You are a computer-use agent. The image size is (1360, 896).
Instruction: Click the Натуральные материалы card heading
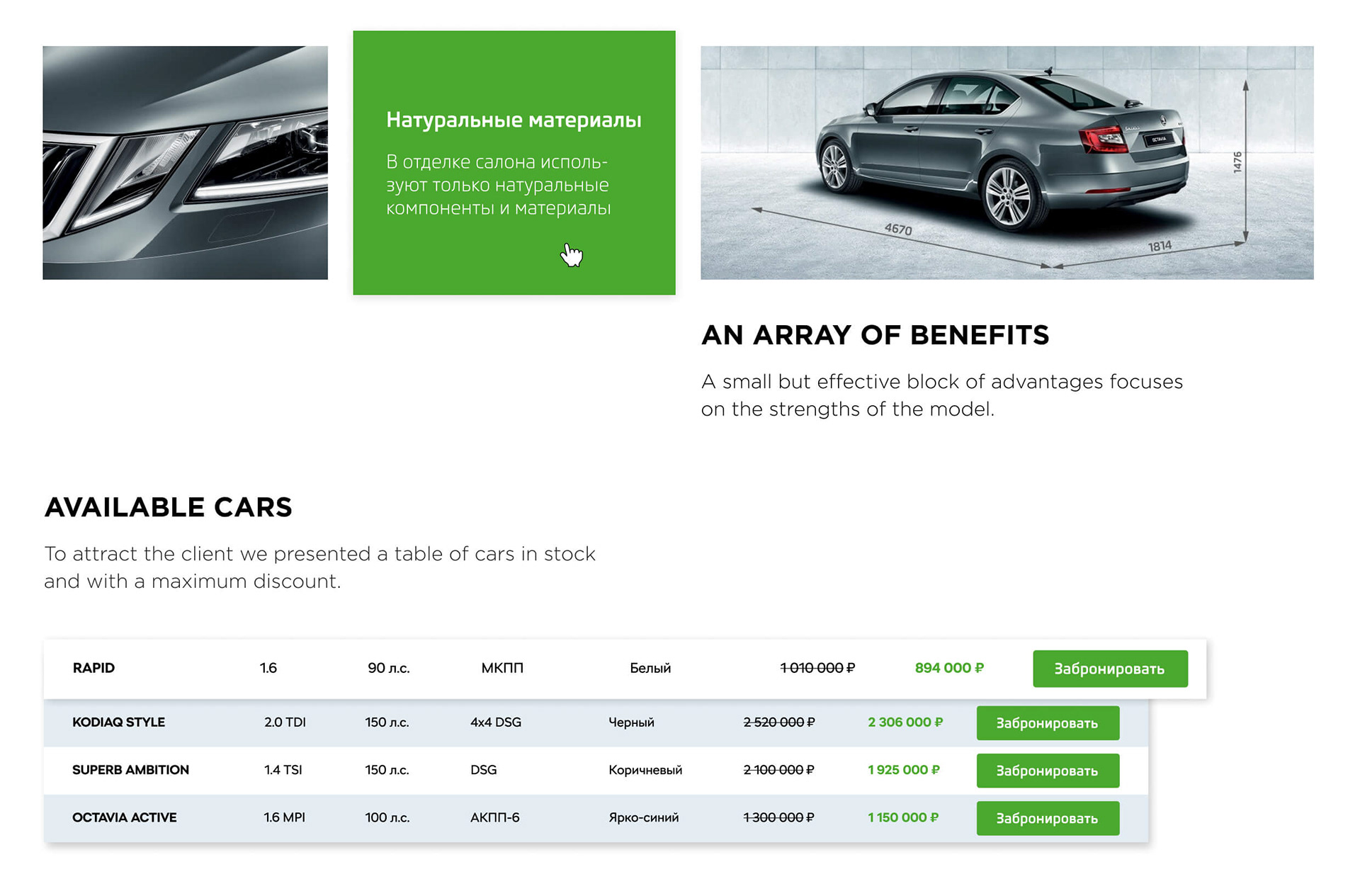[514, 120]
